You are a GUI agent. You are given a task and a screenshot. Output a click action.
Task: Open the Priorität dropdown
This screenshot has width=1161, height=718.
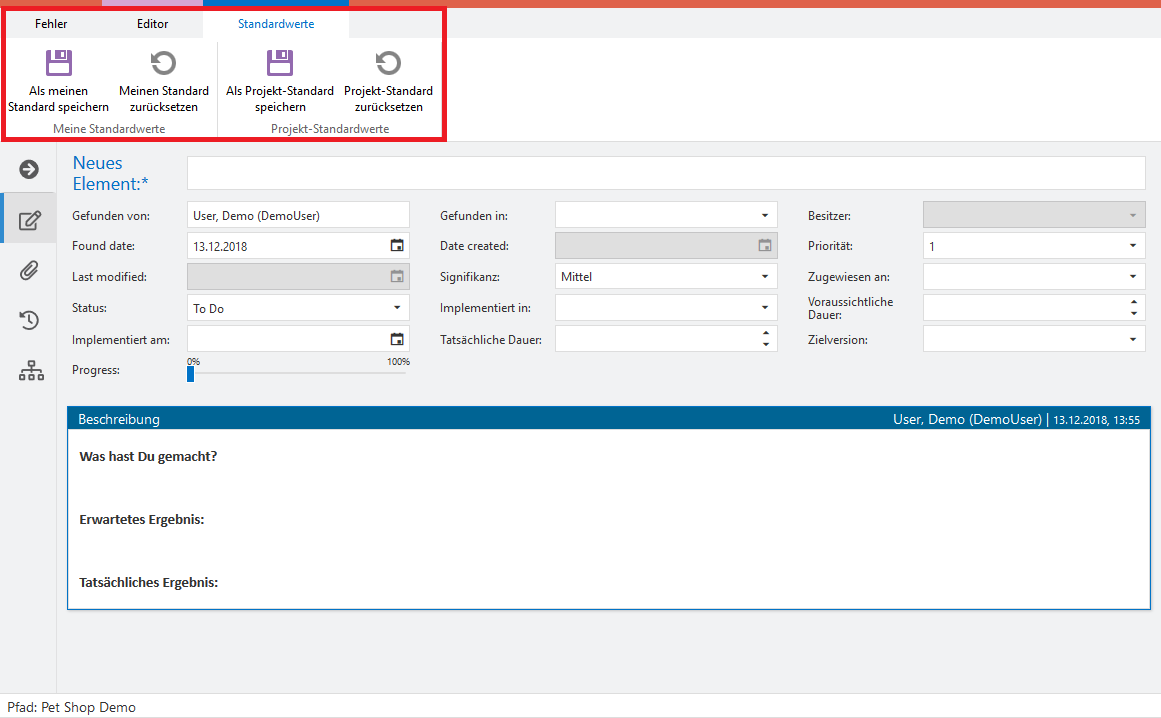pos(1133,246)
